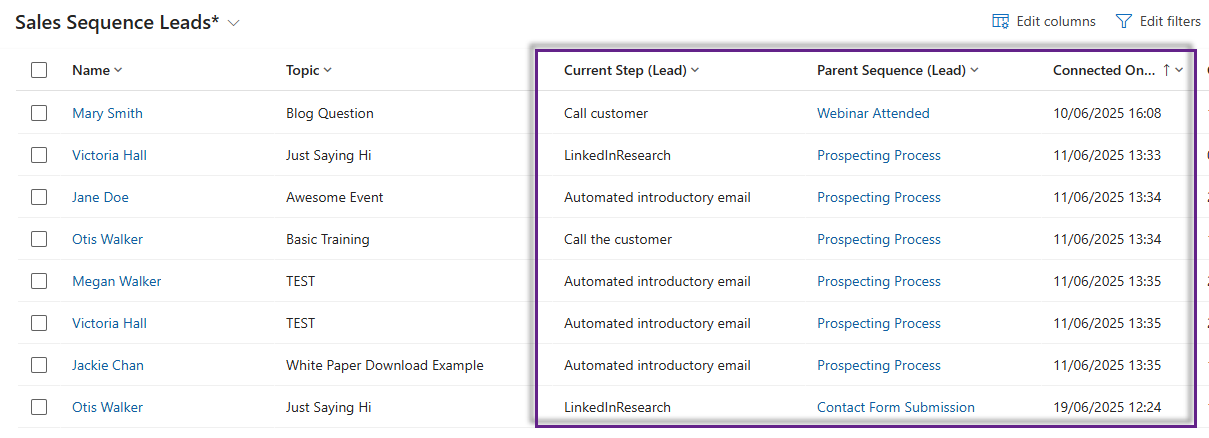Click the Edit filters funnel icon
Image resolution: width=1209 pixels, height=438 pixels.
click(1123, 21)
